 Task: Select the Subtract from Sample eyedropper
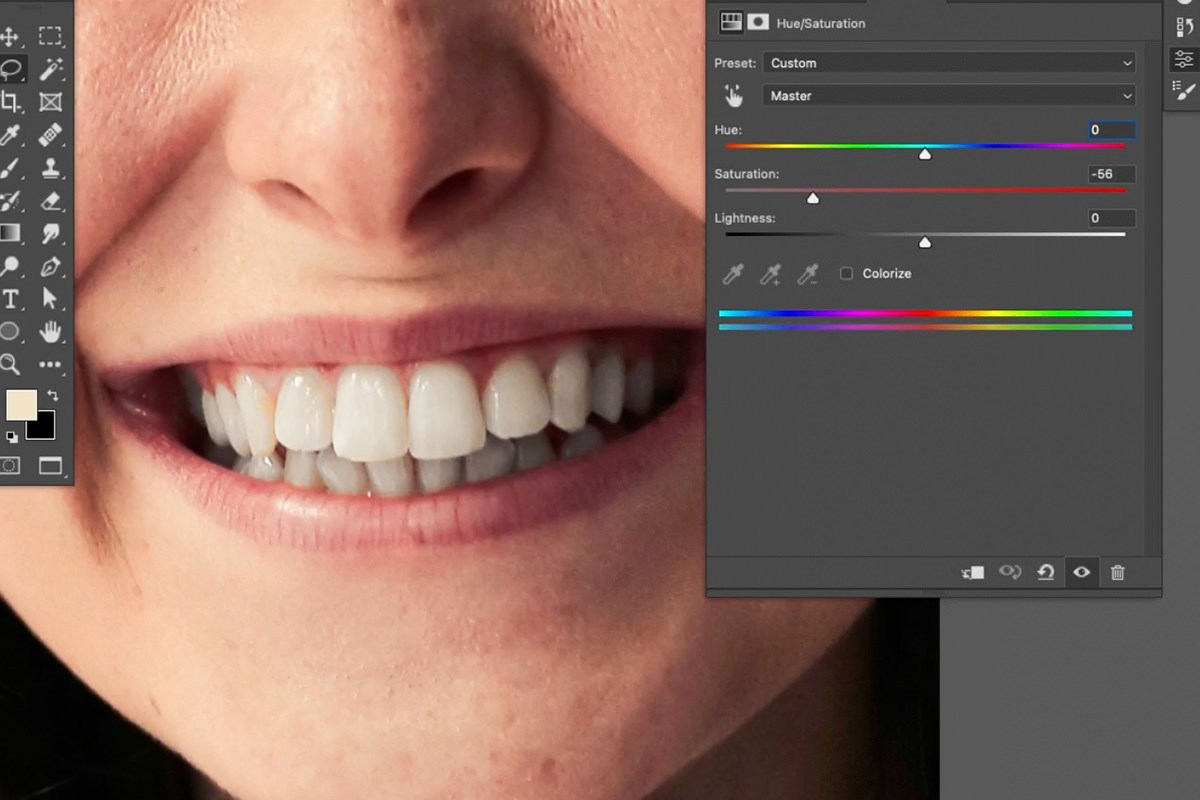(x=808, y=274)
